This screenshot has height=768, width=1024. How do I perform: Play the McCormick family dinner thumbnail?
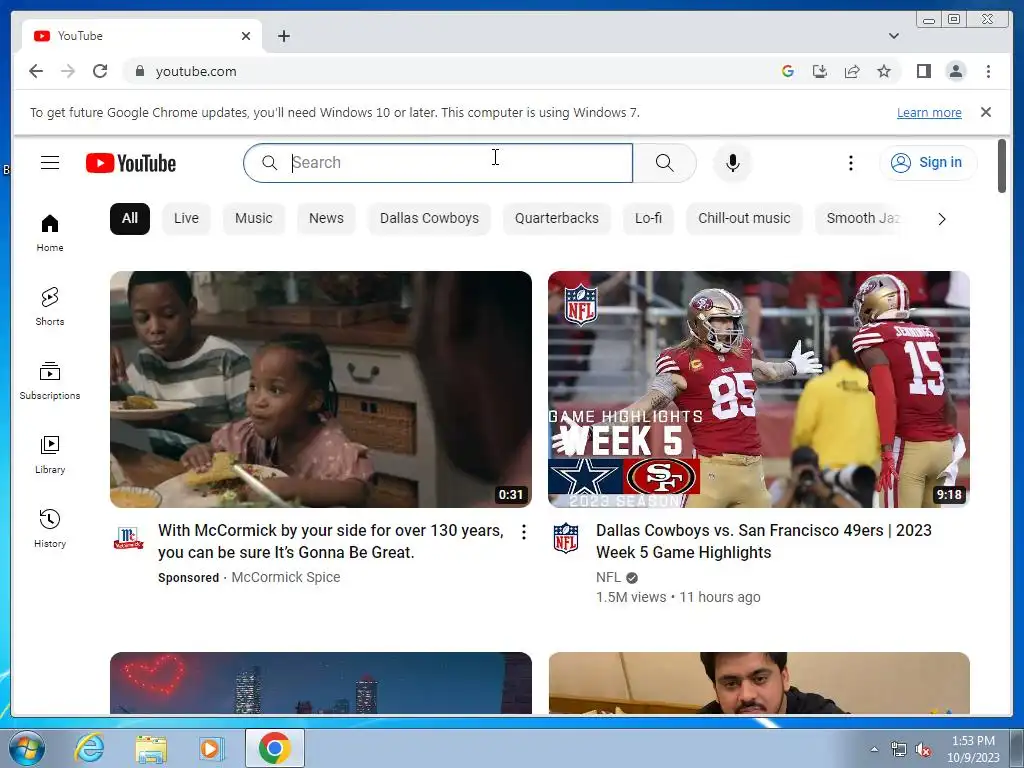321,389
